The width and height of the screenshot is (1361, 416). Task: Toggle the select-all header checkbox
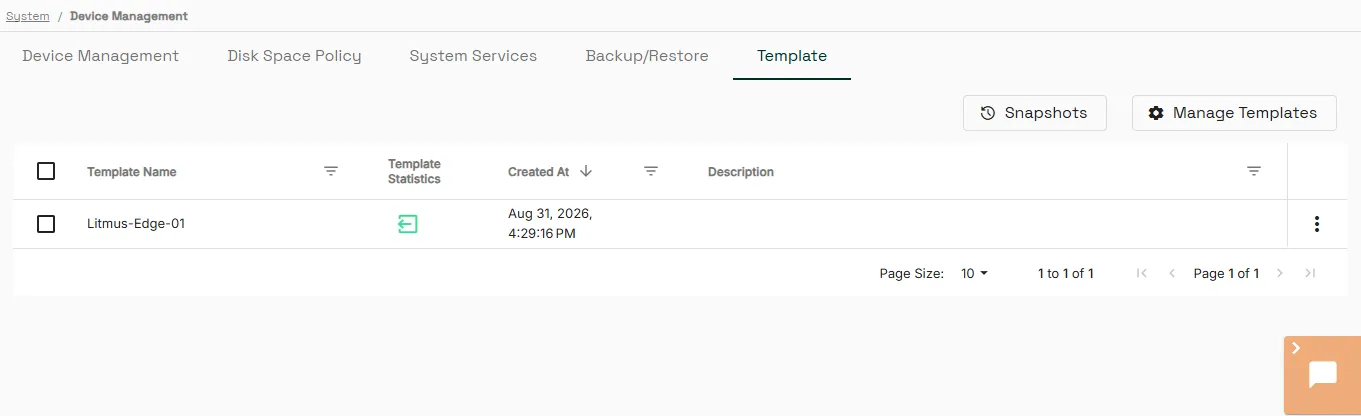46,171
